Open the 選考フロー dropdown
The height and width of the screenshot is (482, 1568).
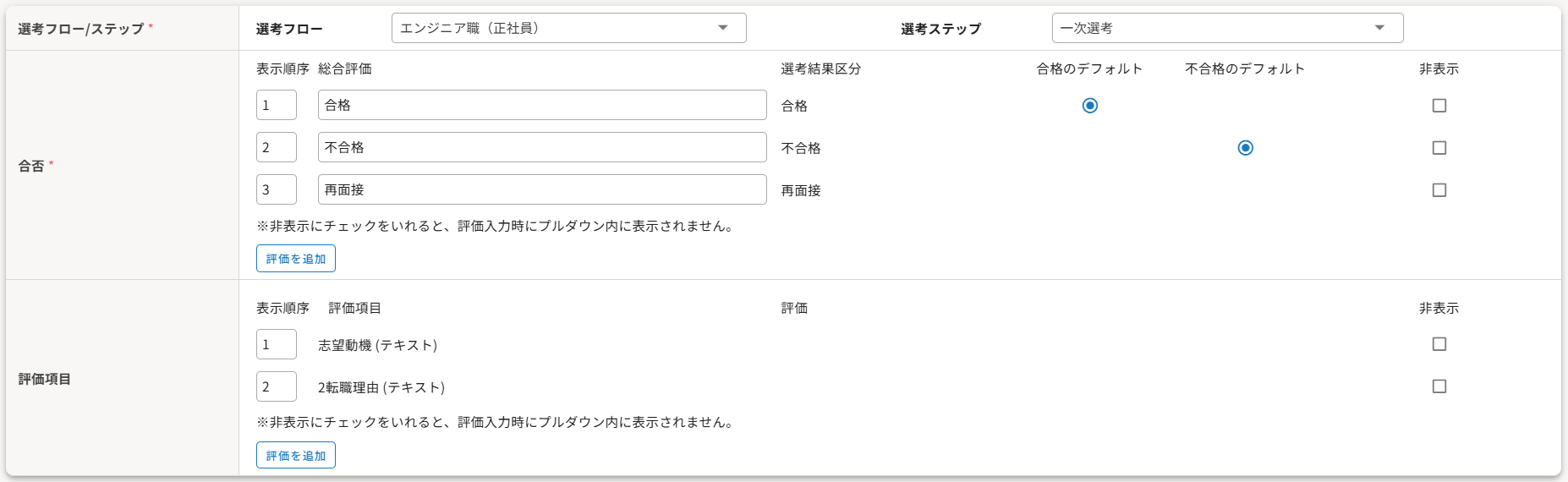coord(558,28)
